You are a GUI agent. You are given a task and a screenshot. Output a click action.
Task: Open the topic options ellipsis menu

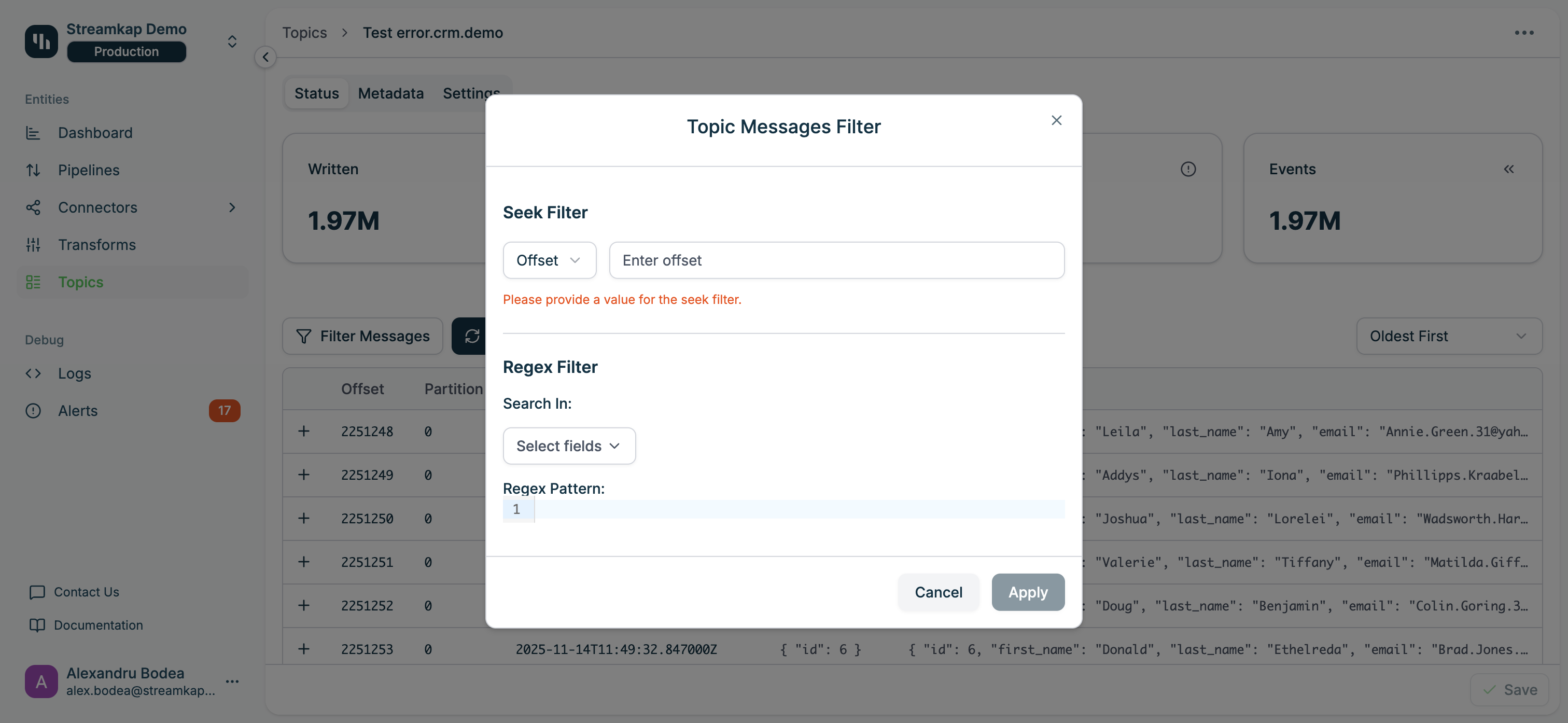pos(1525,32)
